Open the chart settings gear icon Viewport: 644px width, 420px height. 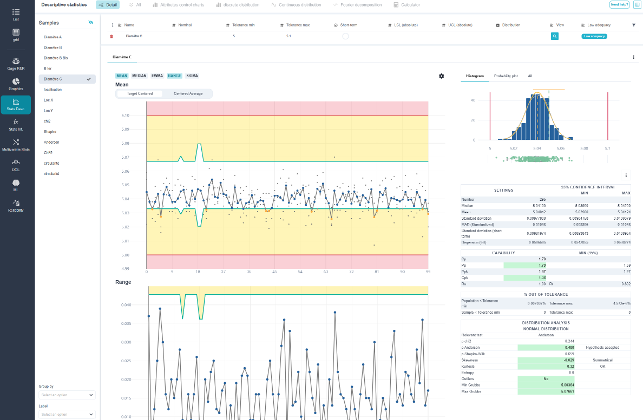(x=442, y=76)
